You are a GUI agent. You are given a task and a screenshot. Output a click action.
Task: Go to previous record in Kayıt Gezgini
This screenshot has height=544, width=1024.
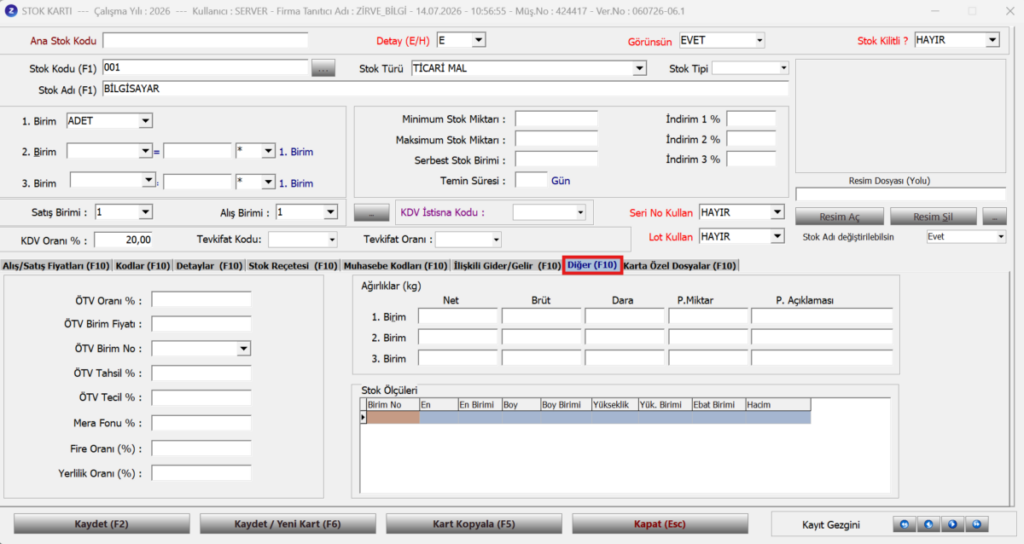click(929, 524)
